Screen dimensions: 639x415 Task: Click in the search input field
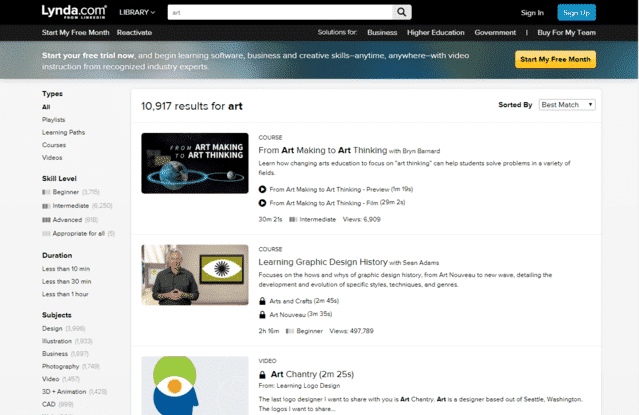click(x=280, y=12)
